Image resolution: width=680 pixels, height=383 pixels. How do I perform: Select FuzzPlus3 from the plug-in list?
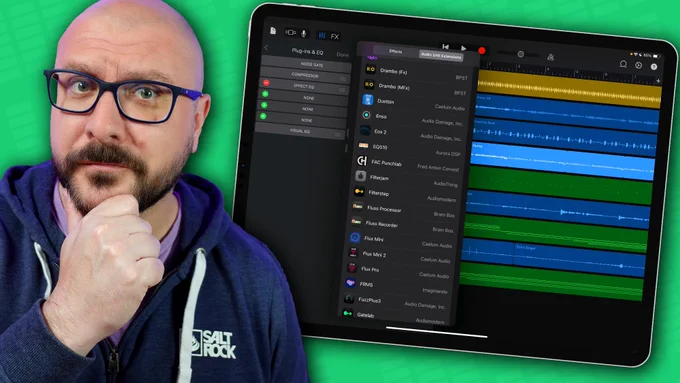coord(396,302)
